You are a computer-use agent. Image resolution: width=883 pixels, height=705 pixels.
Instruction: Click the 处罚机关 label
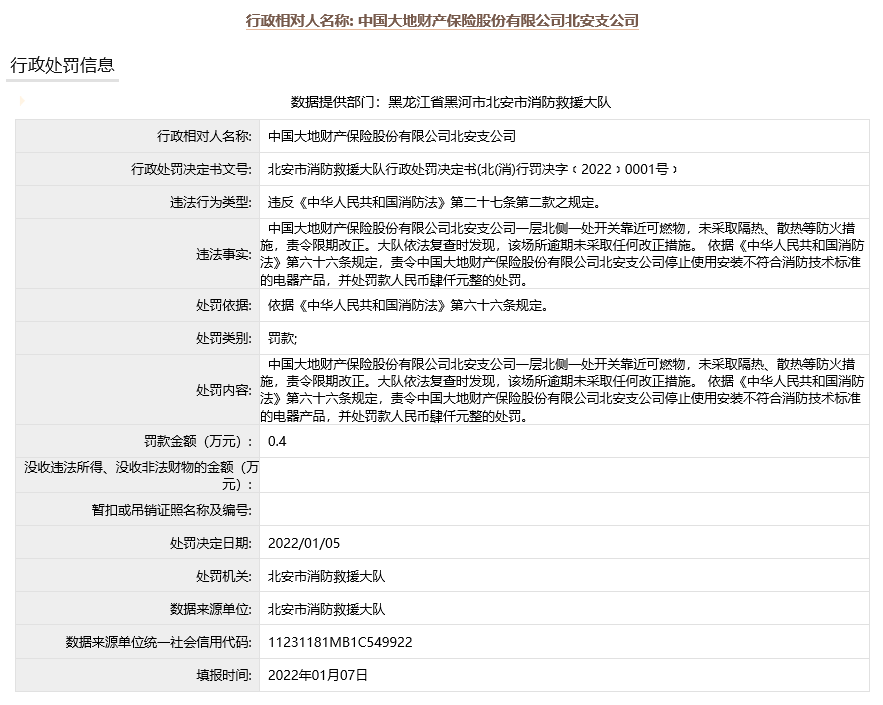[x=224, y=577]
